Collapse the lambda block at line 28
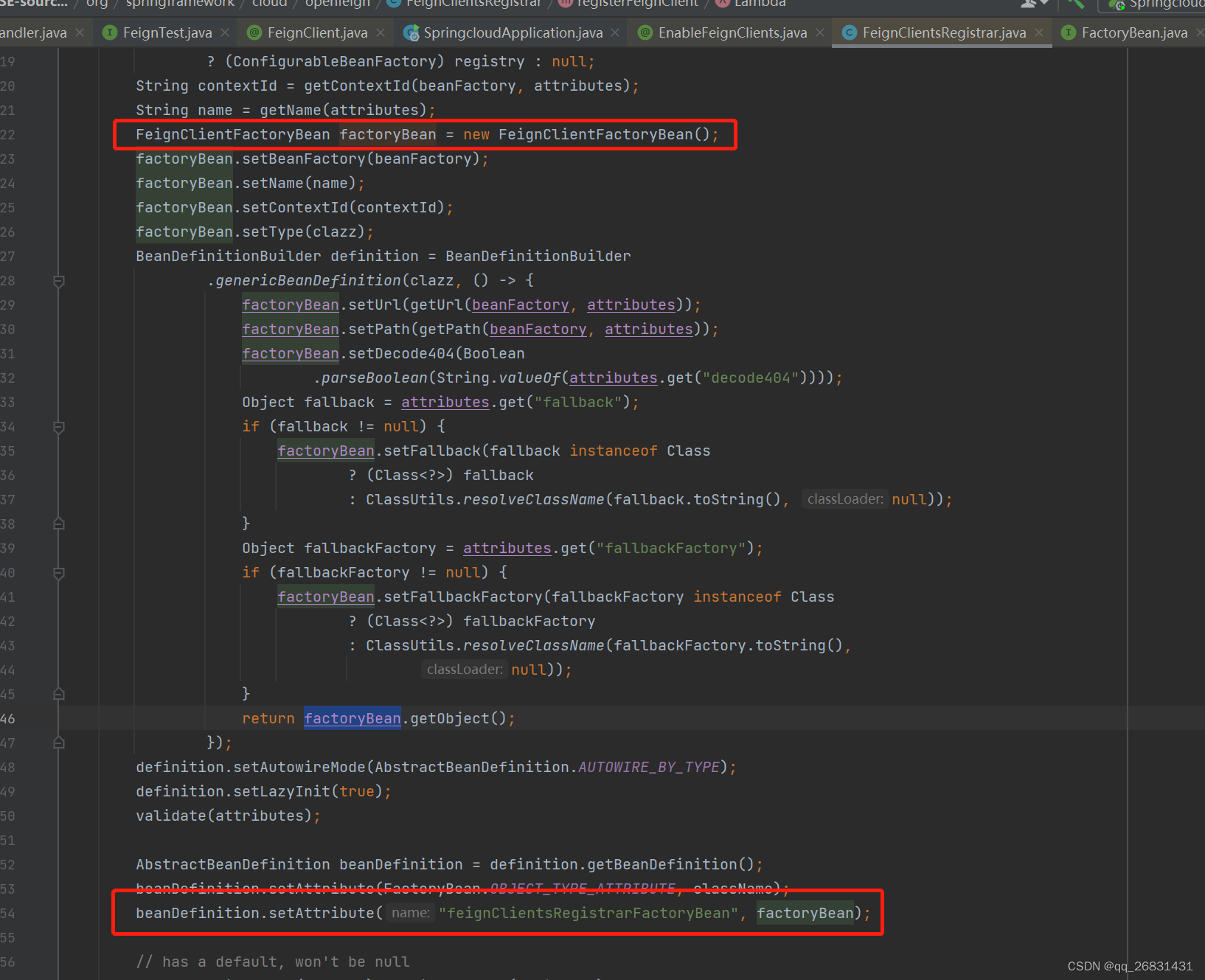Image resolution: width=1205 pixels, height=980 pixels. 59,281
